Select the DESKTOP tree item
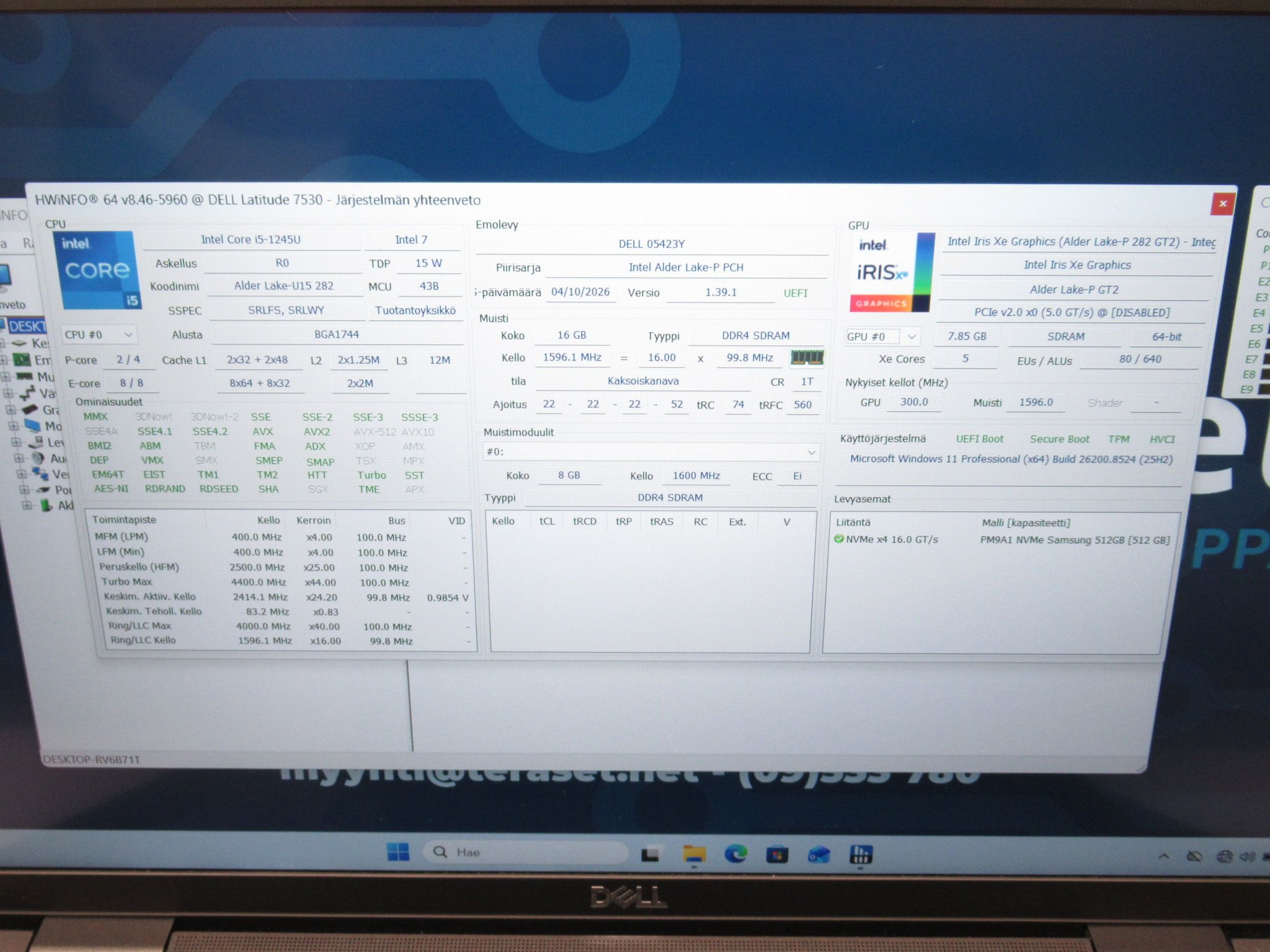Viewport: 1270px width, 952px height. [26, 326]
